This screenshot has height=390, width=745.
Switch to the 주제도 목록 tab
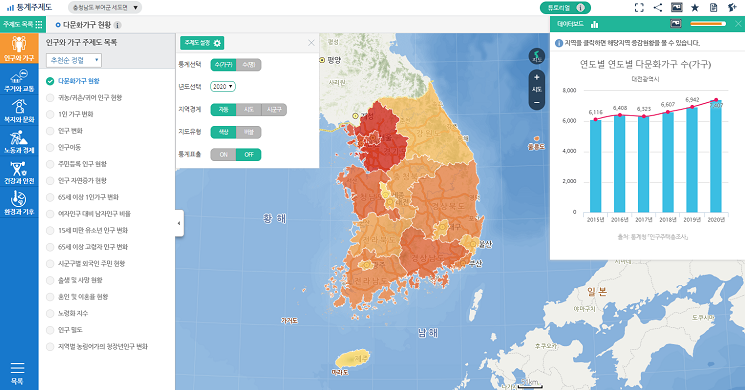(x=22, y=24)
